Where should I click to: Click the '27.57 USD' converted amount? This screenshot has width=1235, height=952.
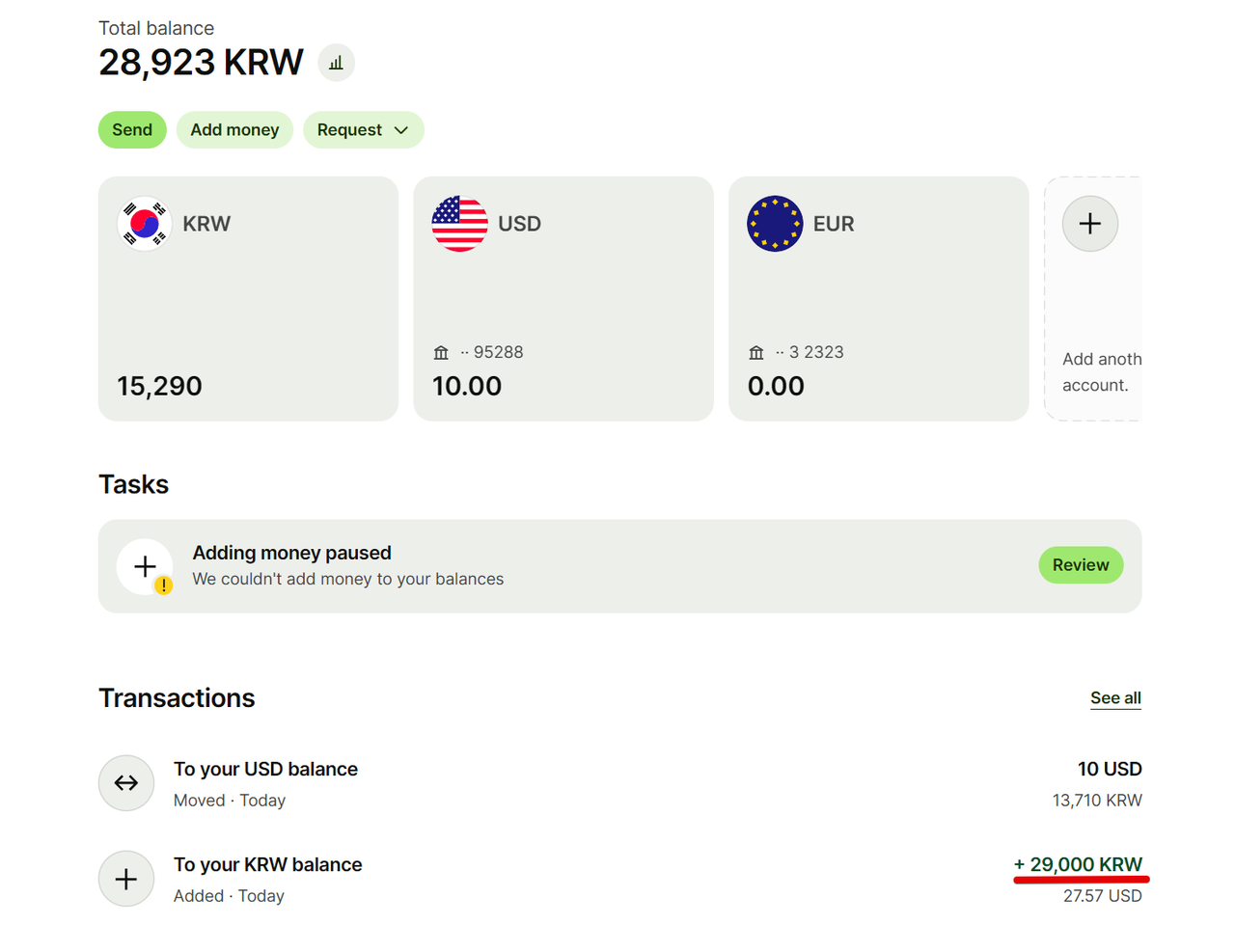point(1103,896)
